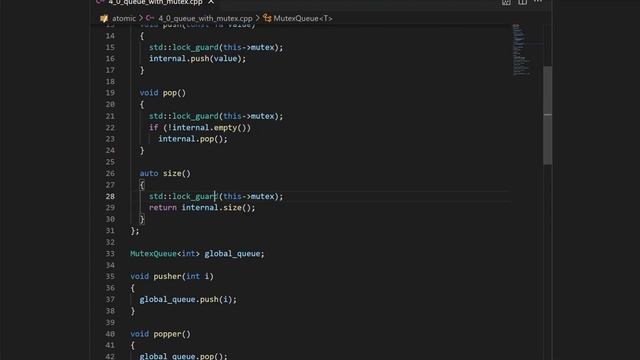Screen dimensions: 640x360
Task: Close the 4_0_queue_with_mutex.cpp tab
Action: click(211, 2)
